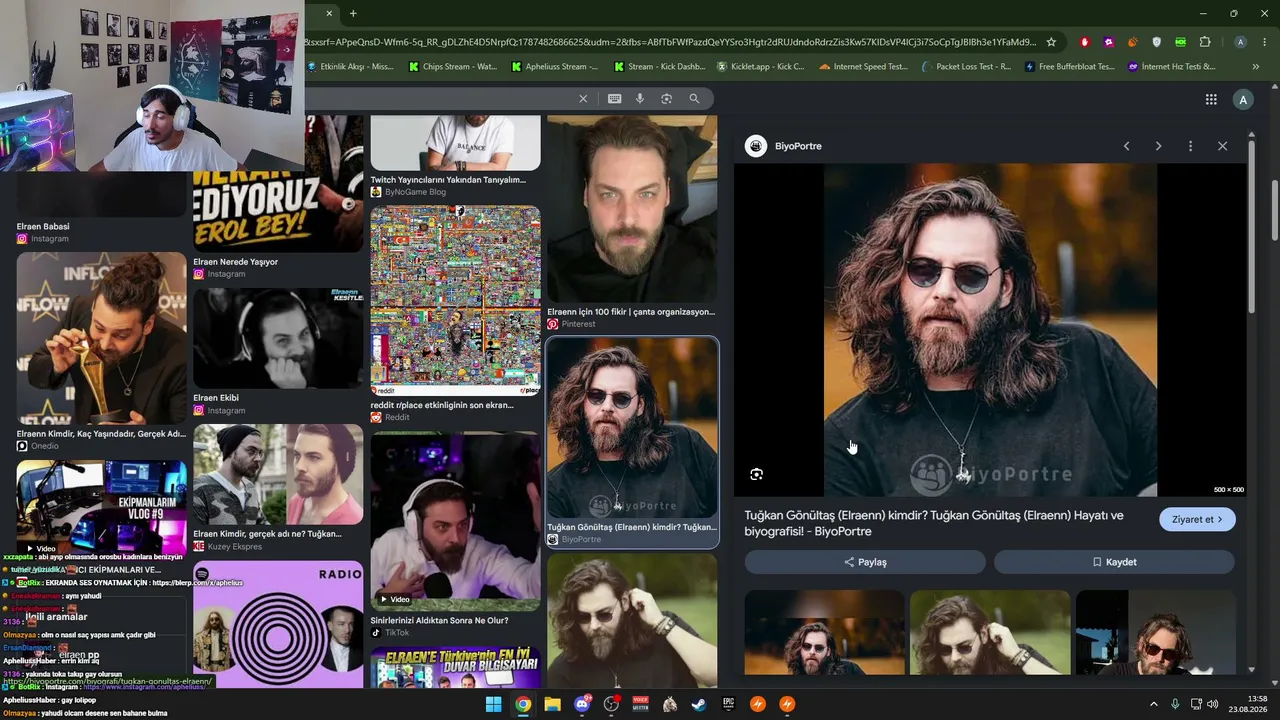Clear the Google search box text

tap(583, 99)
